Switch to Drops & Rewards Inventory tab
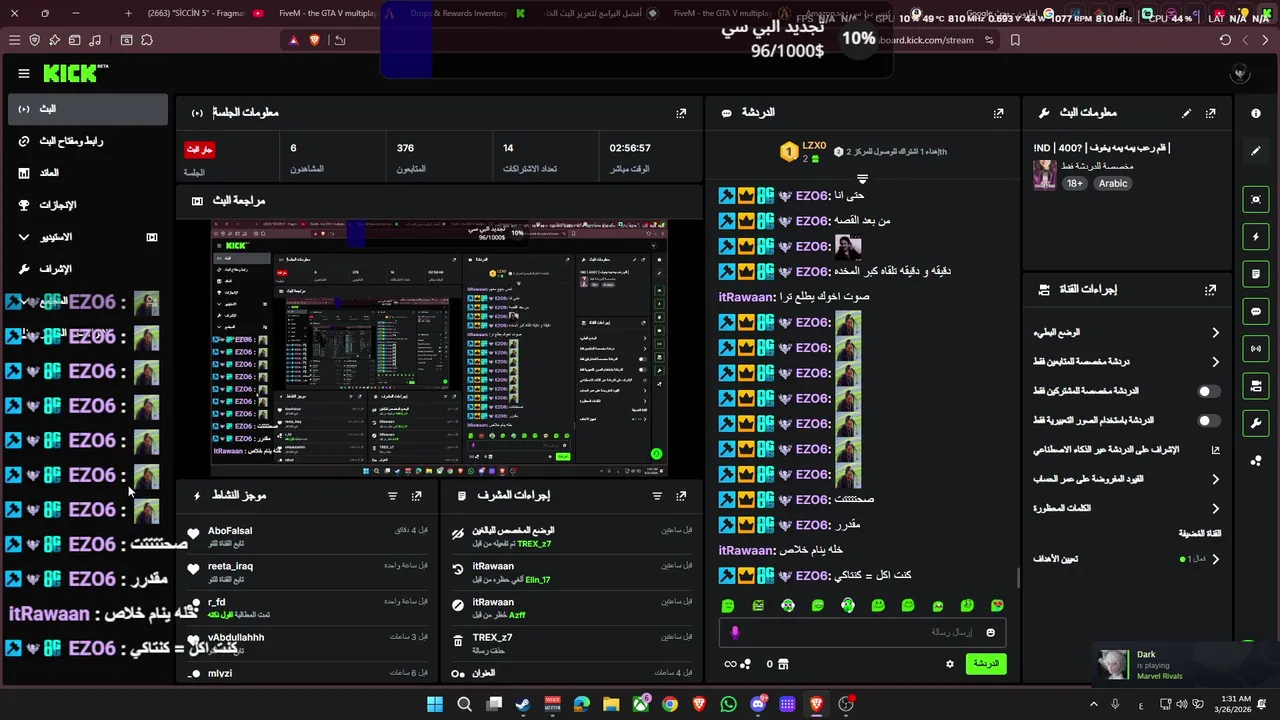 (462, 13)
